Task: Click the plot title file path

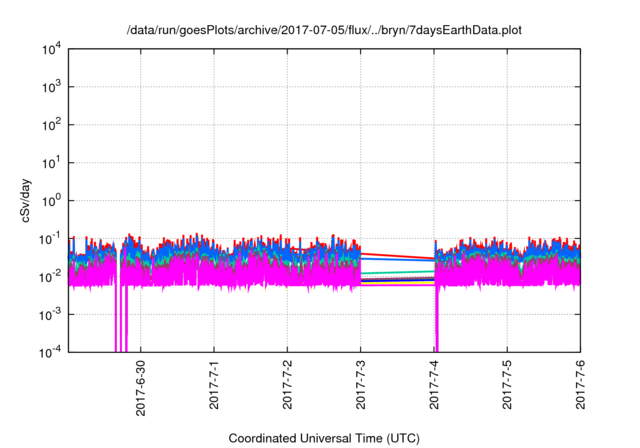Action: coord(324,31)
